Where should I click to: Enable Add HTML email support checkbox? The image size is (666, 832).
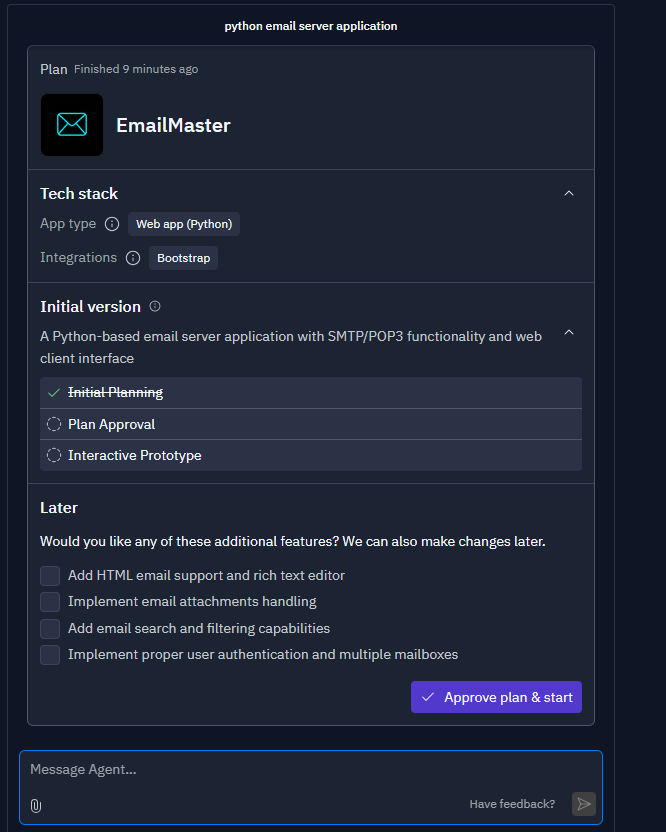coord(50,575)
